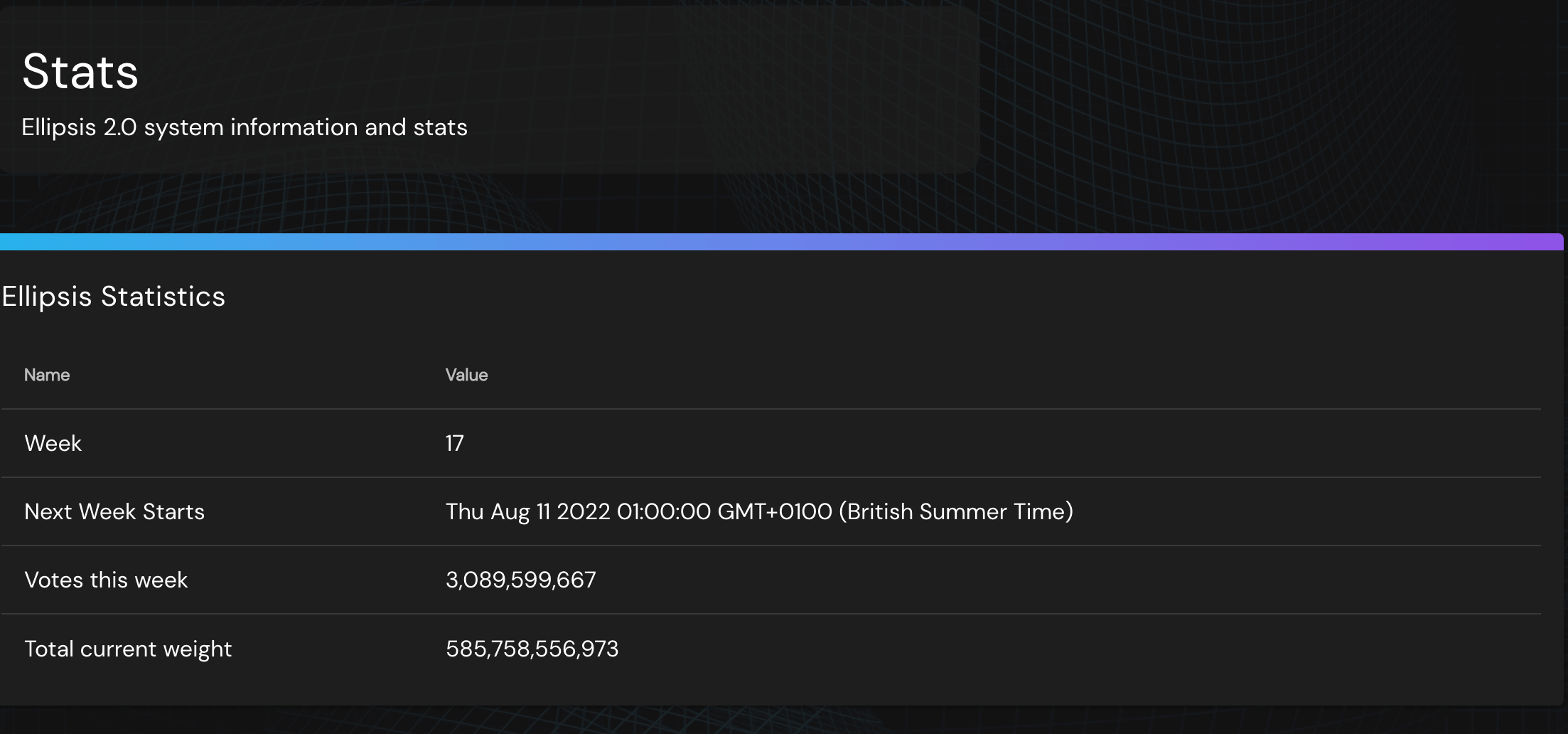Click the Name column header

pyautogui.click(x=47, y=375)
